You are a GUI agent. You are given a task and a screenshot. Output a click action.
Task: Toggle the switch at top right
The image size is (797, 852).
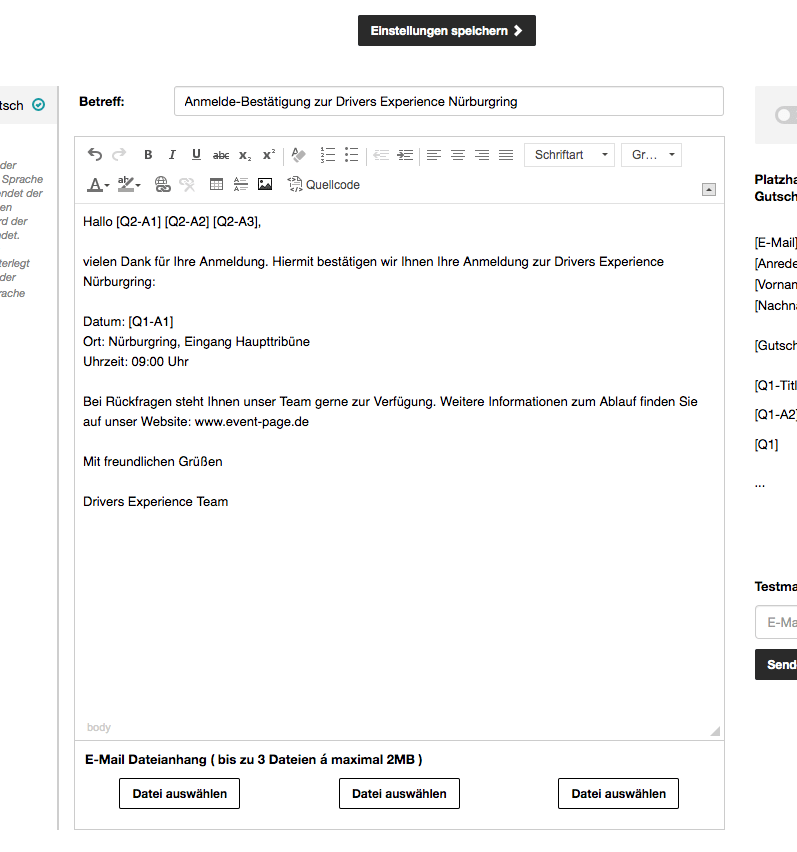coord(786,115)
